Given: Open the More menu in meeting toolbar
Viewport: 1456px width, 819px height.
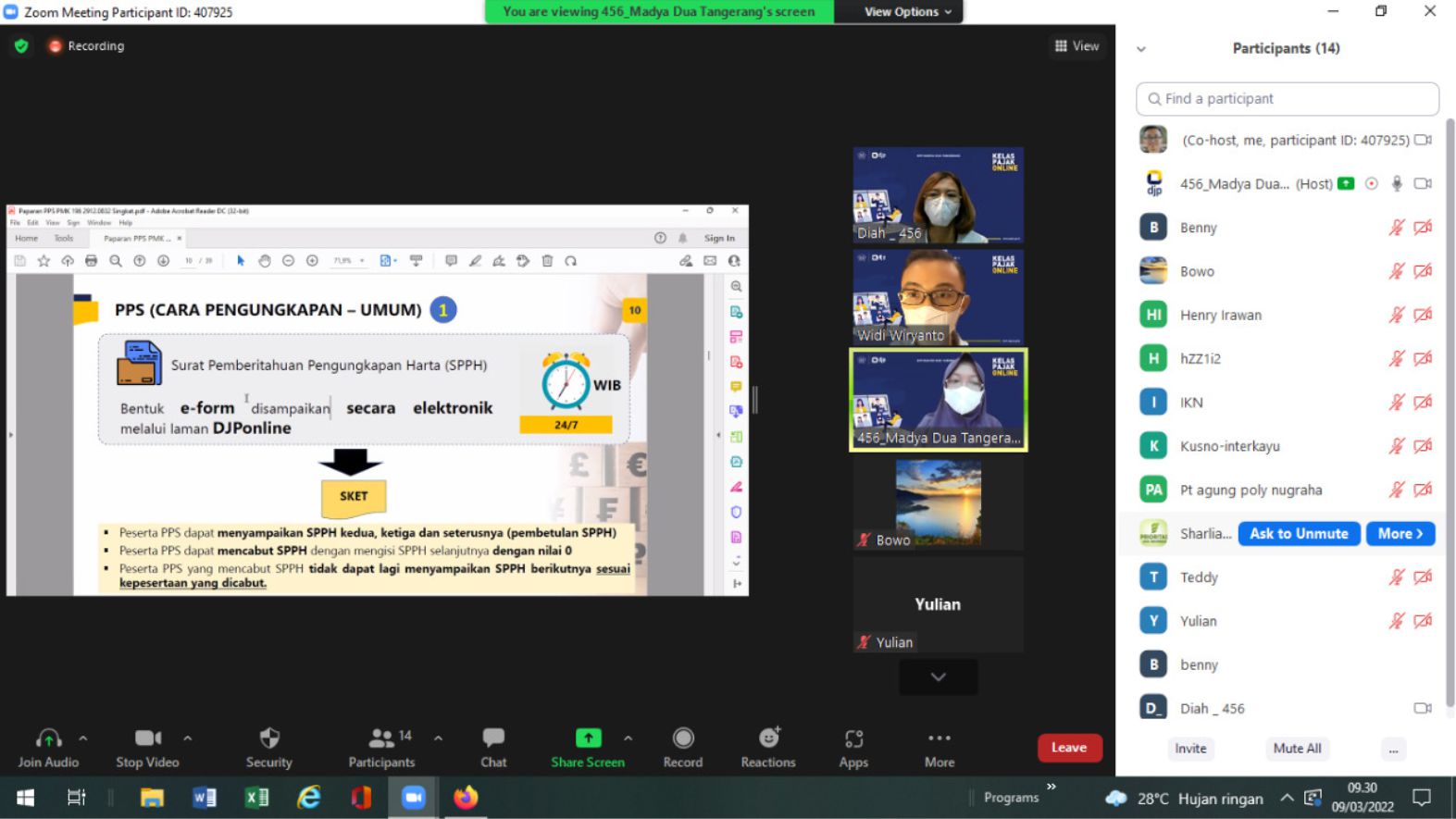Looking at the screenshot, I should coord(939,747).
